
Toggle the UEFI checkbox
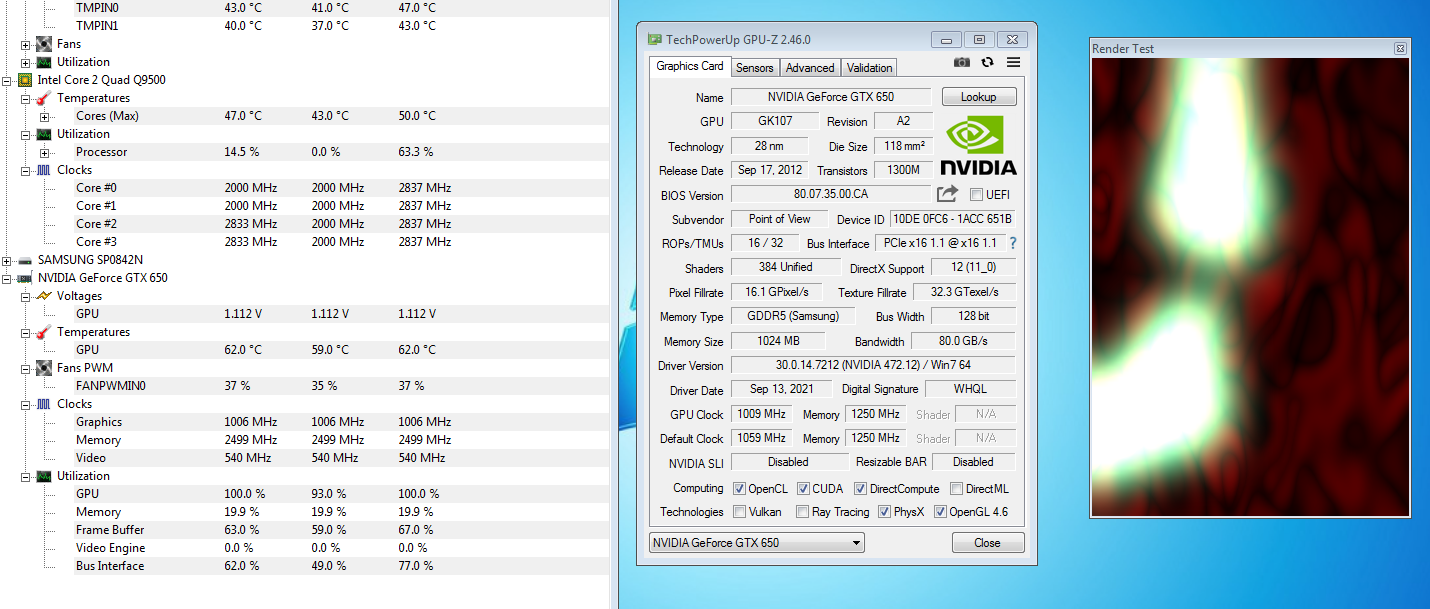pyautogui.click(x=976, y=195)
